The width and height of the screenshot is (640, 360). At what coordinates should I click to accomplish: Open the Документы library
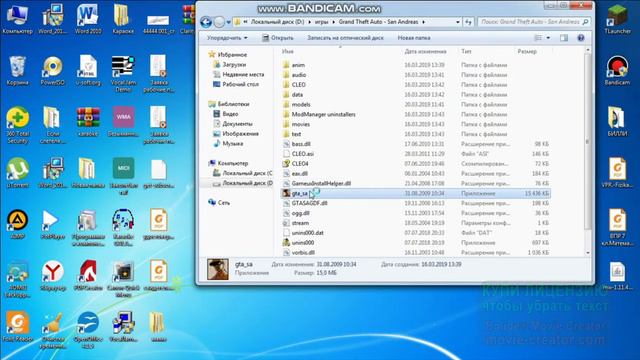pyautogui.click(x=237, y=124)
